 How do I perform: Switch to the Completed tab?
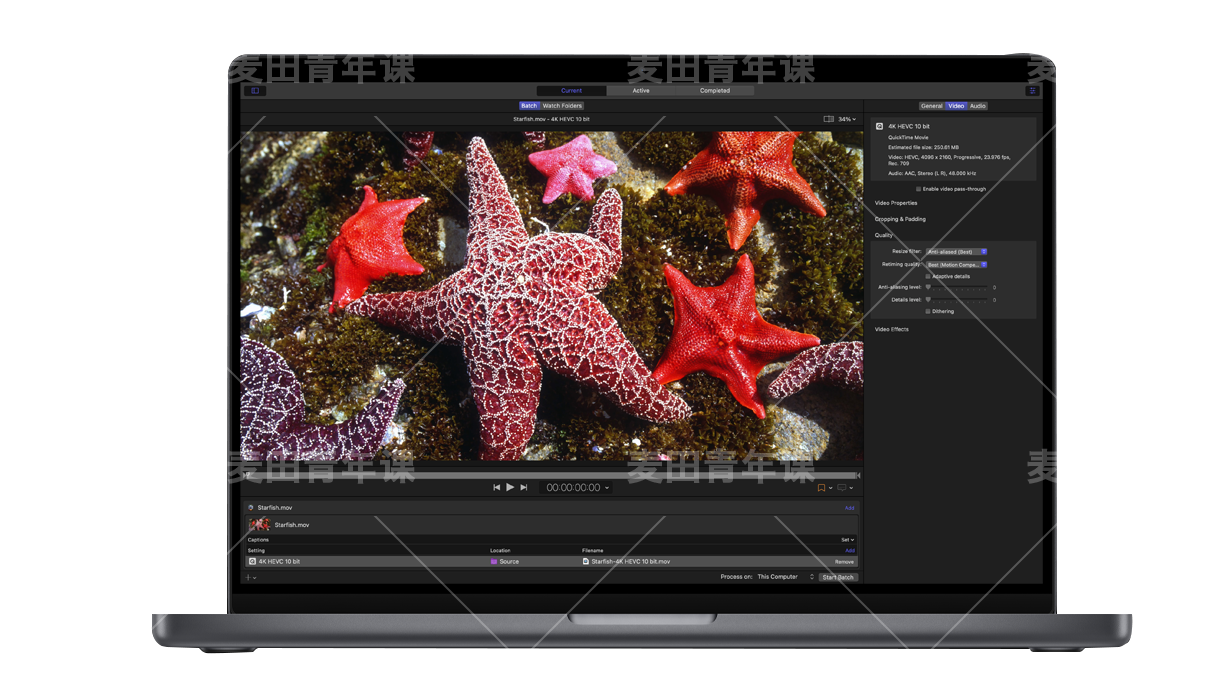(x=715, y=90)
